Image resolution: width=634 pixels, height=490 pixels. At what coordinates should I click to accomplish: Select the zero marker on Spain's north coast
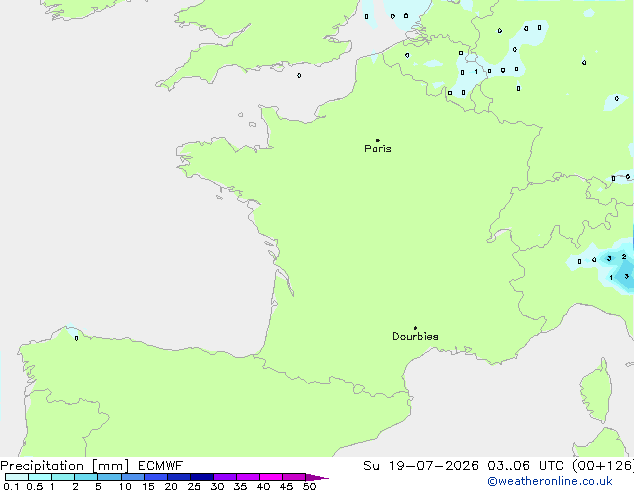click(76, 338)
